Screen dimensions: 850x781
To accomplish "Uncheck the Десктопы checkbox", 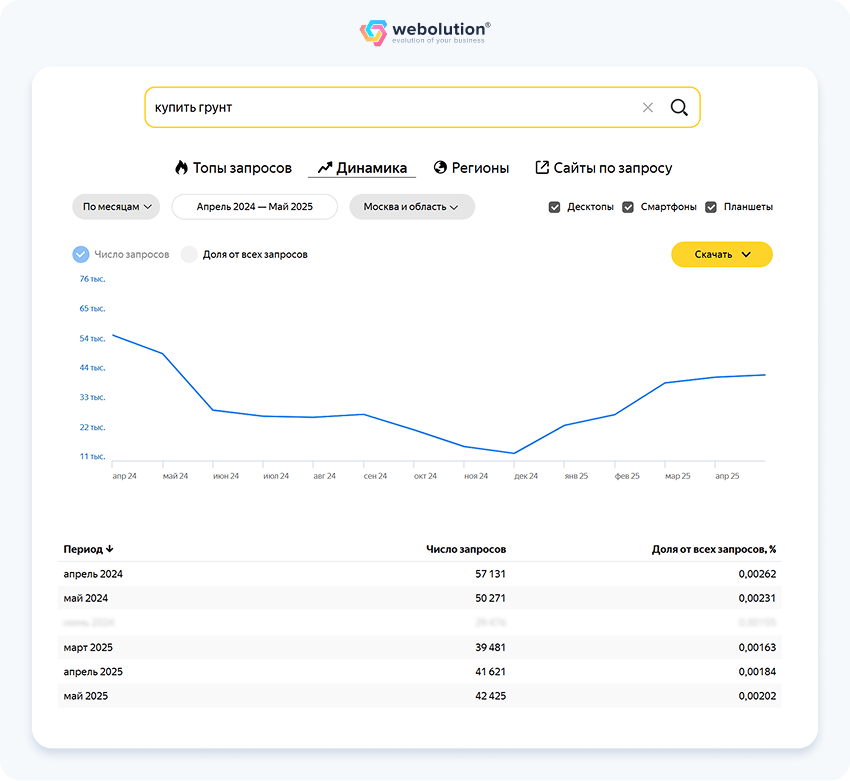I will [x=554, y=207].
